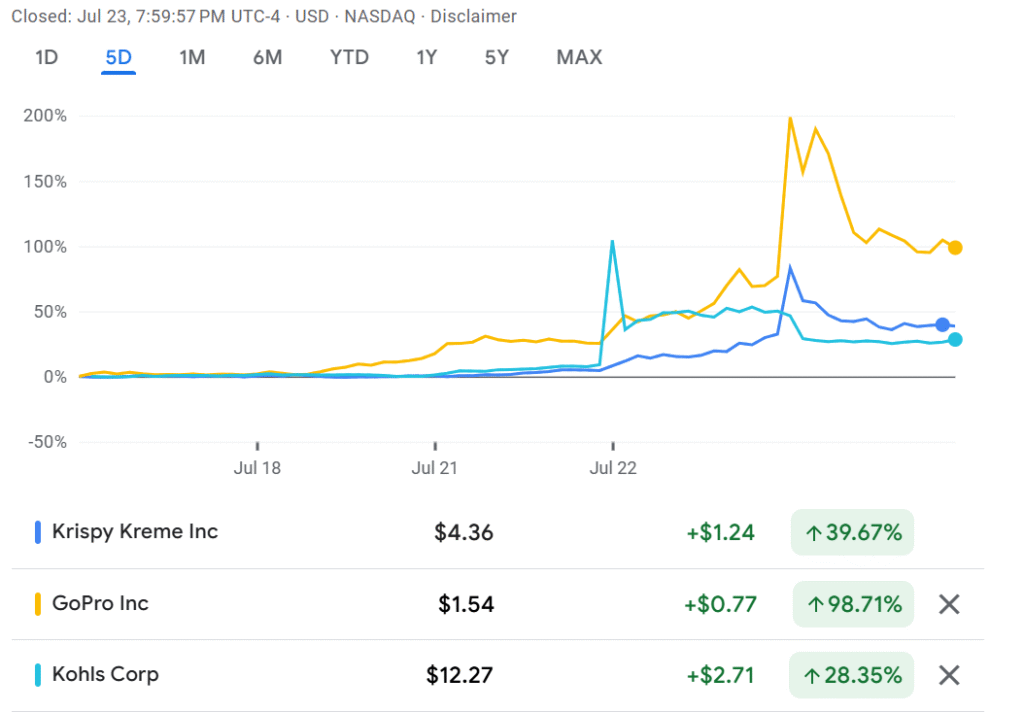Choose the 5Y time range tab
This screenshot has height=712, width=1024.
pos(496,57)
